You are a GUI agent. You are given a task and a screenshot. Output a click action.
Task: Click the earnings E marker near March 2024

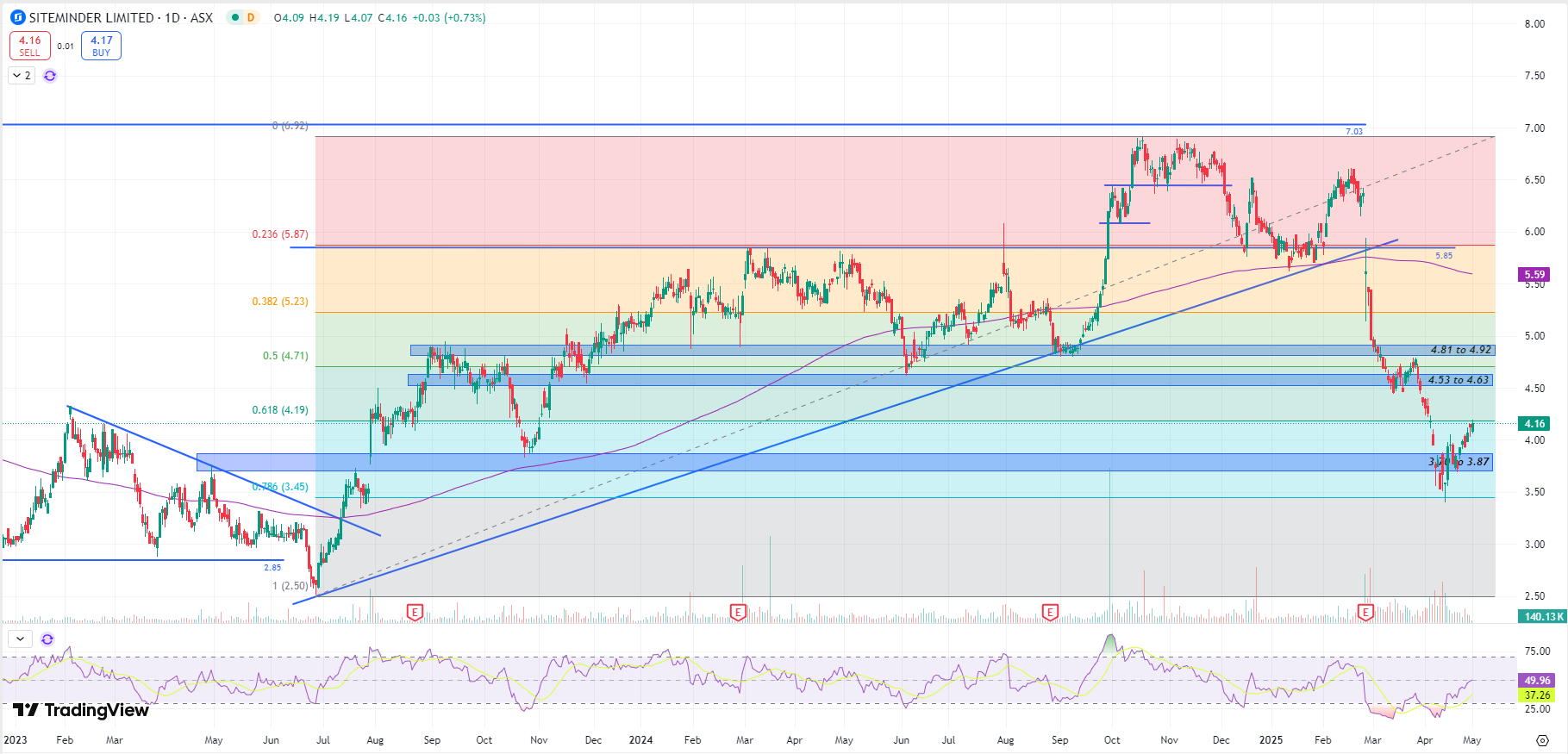(x=738, y=613)
